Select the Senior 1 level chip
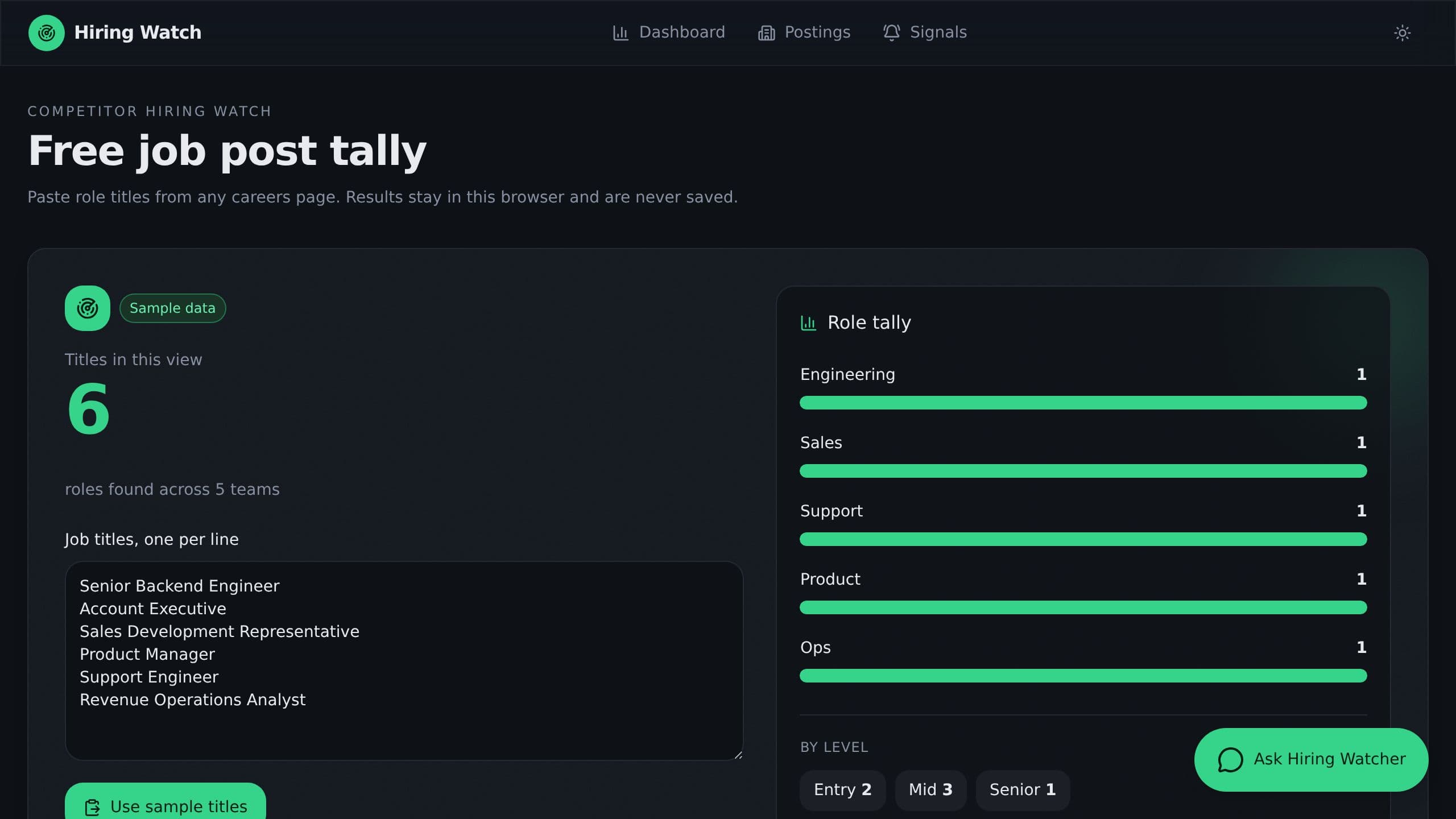The height and width of the screenshot is (819, 1456). 1023,790
